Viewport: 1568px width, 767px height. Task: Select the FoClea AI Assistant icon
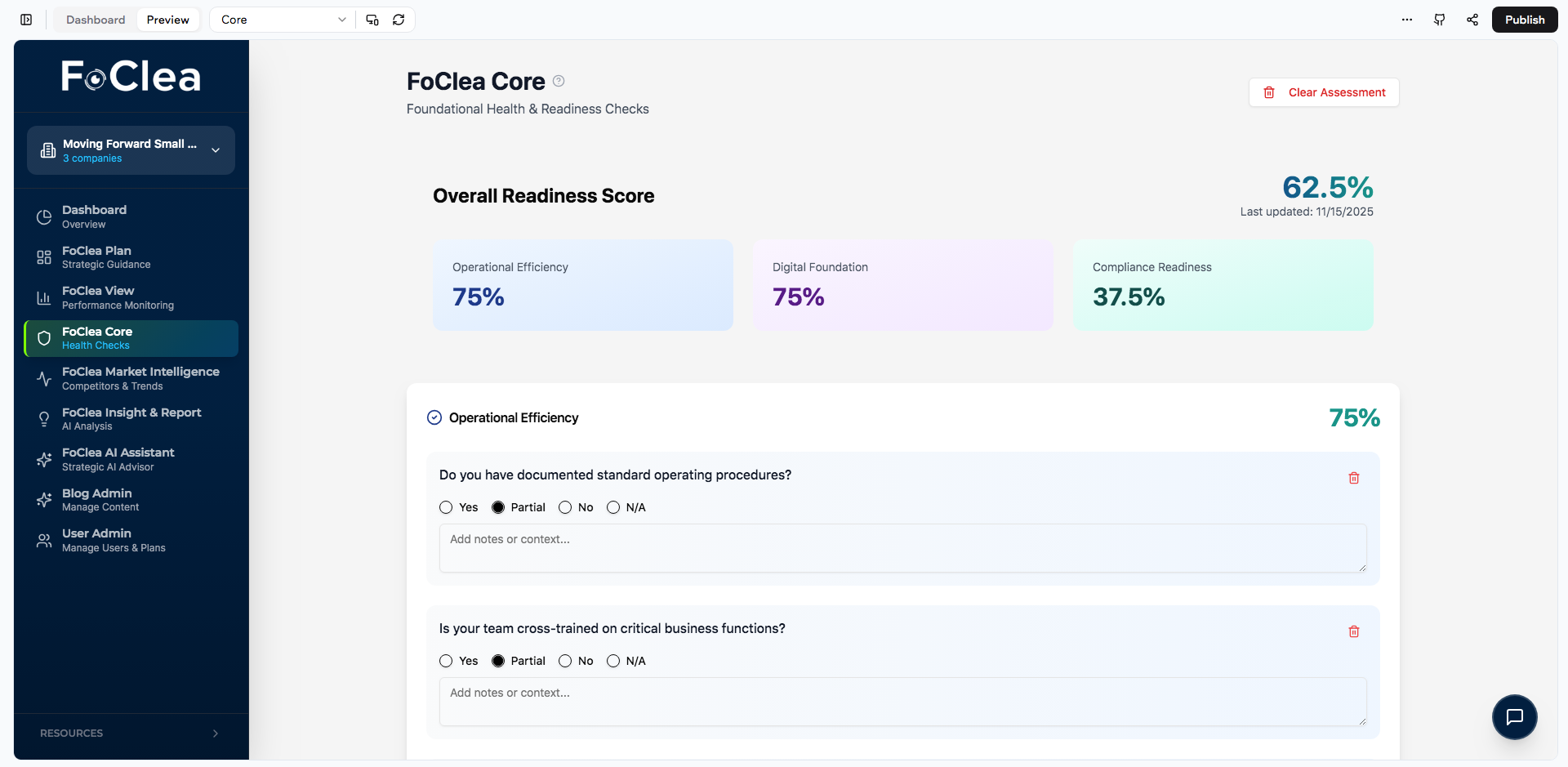(44, 459)
